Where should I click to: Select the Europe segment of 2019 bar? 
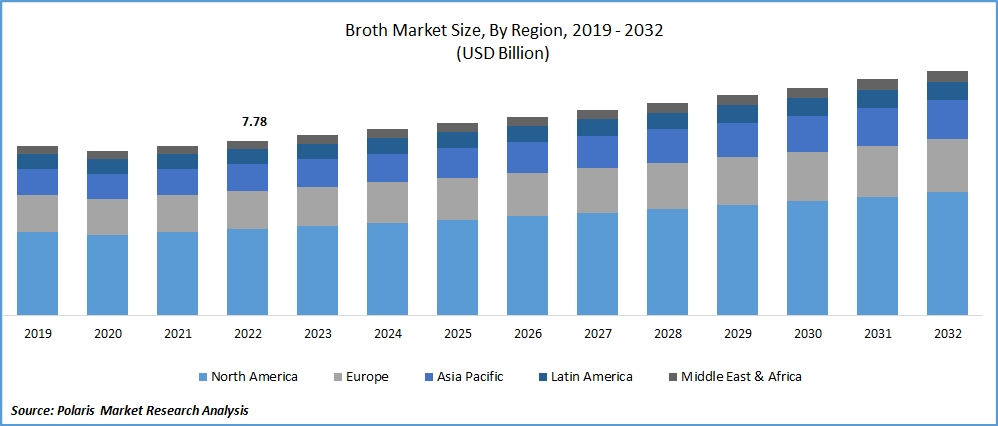tap(38, 213)
